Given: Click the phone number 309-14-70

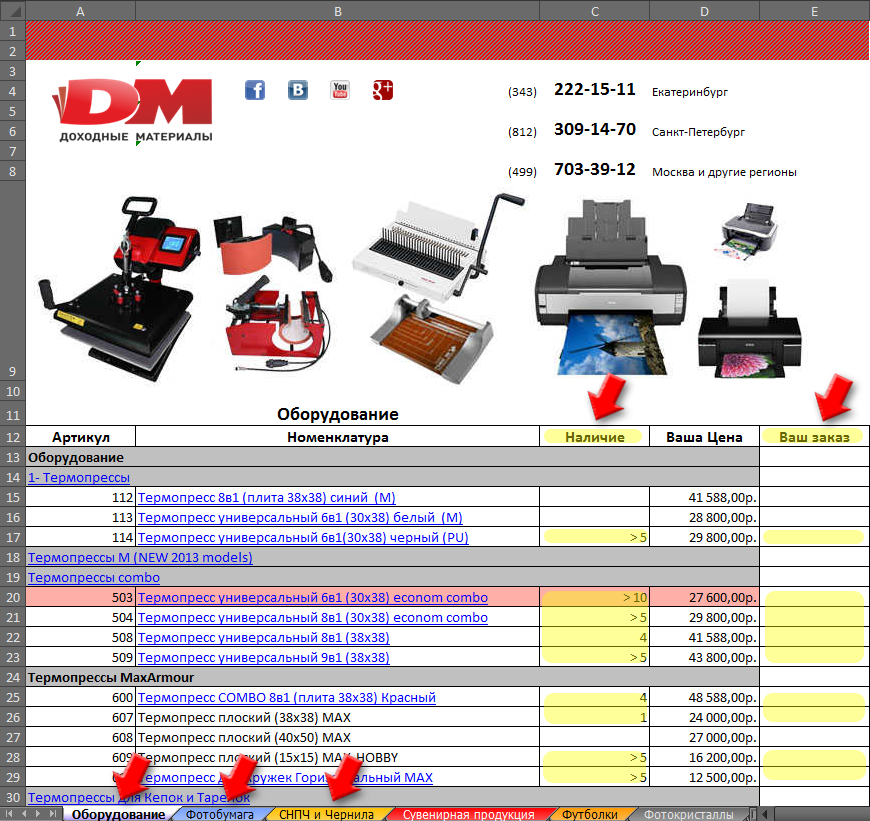Looking at the screenshot, I should pos(594,129).
